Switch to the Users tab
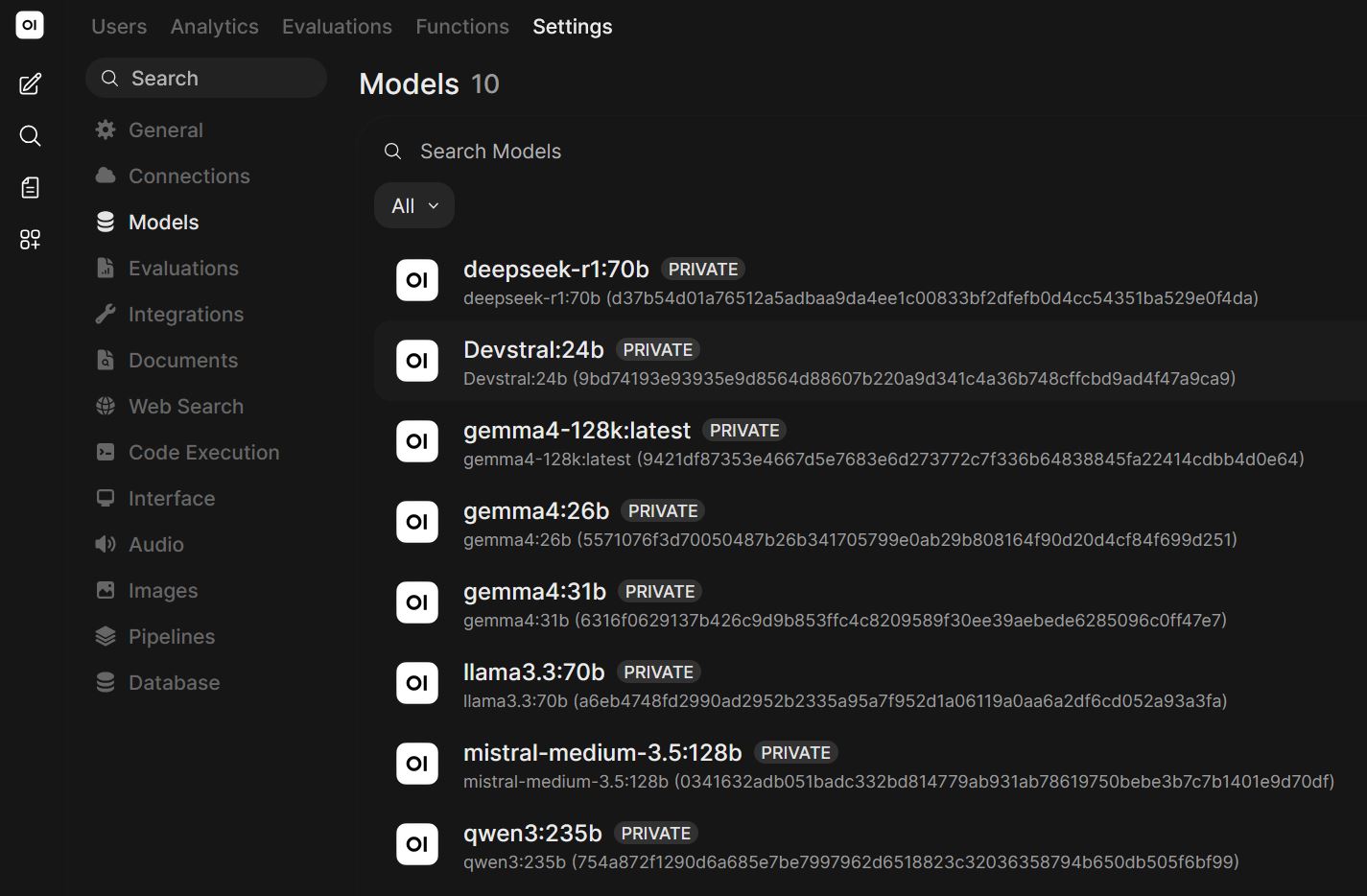Screen dimensions: 1367x896 coord(119,27)
